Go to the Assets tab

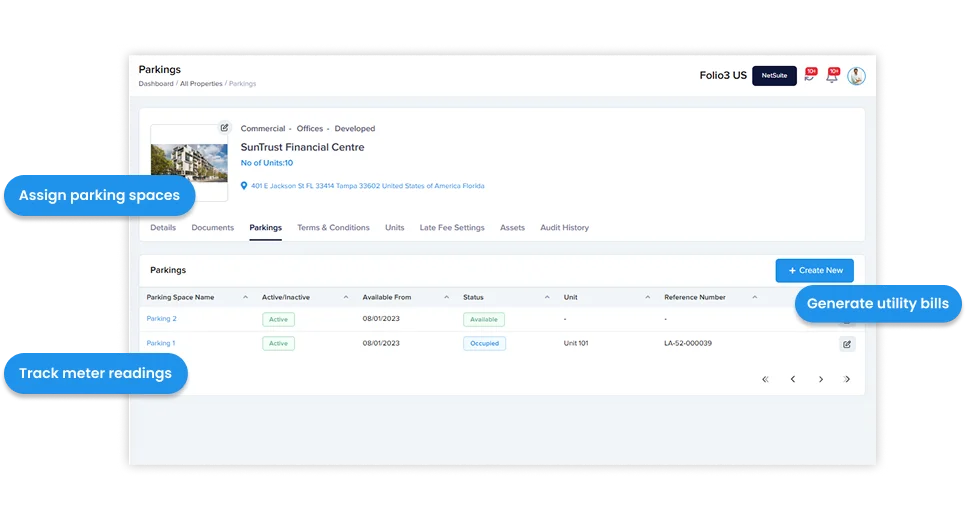[x=513, y=227]
